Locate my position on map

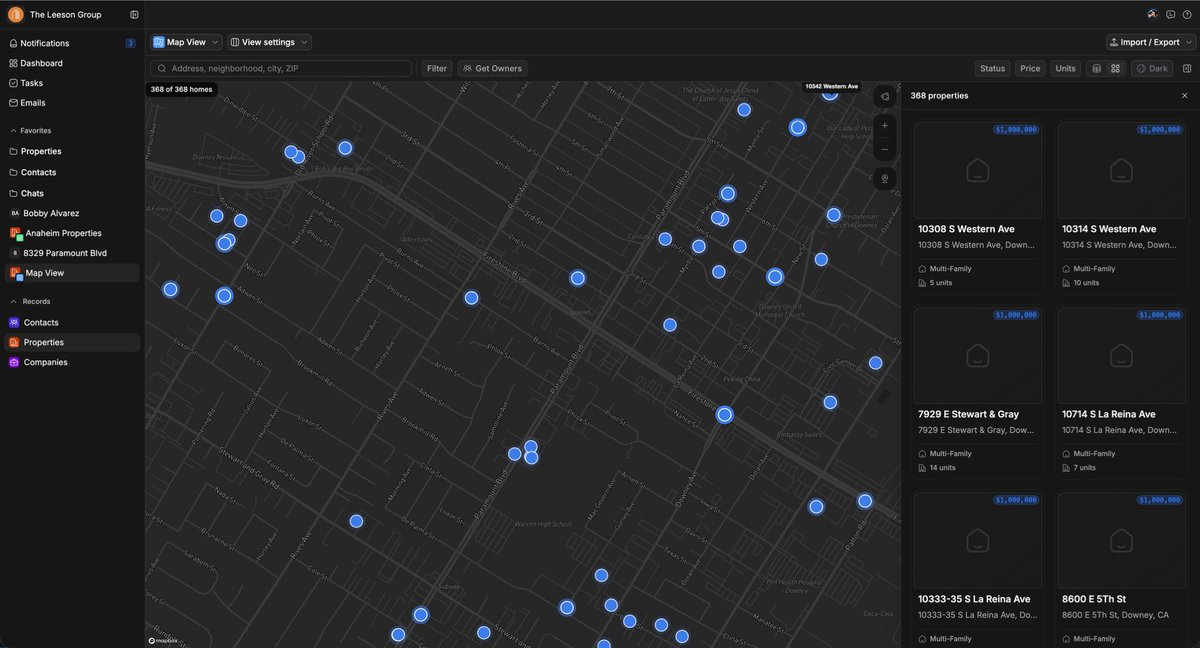point(884,179)
